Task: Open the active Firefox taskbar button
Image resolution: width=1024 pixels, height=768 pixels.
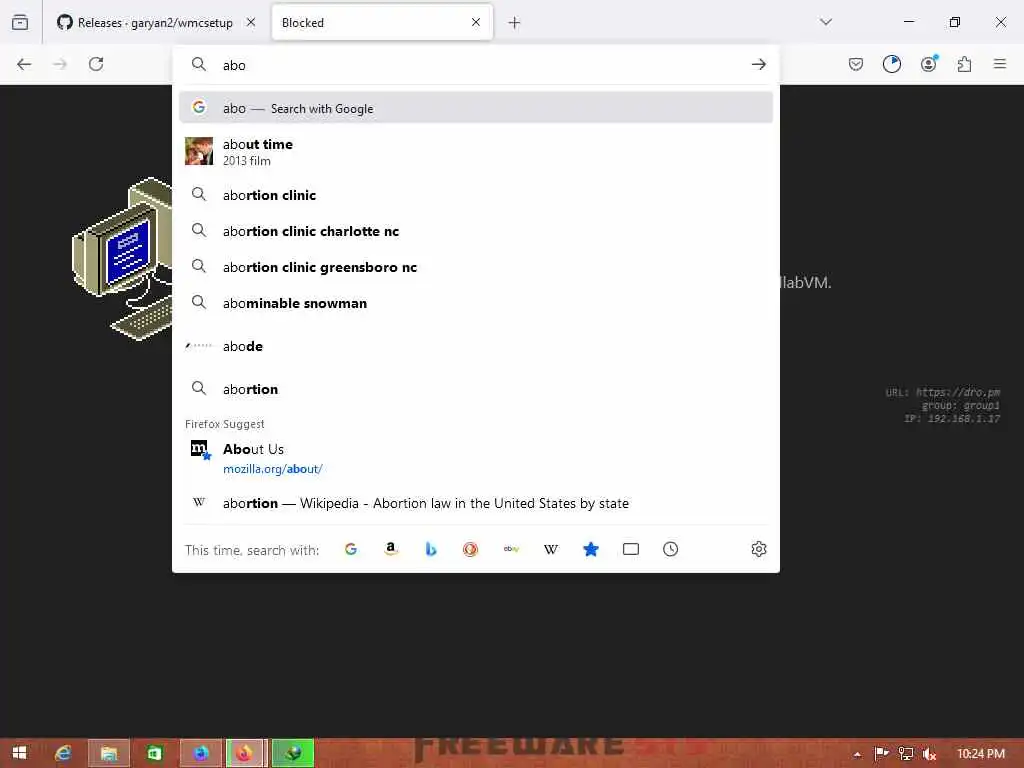Action: coord(245,753)
